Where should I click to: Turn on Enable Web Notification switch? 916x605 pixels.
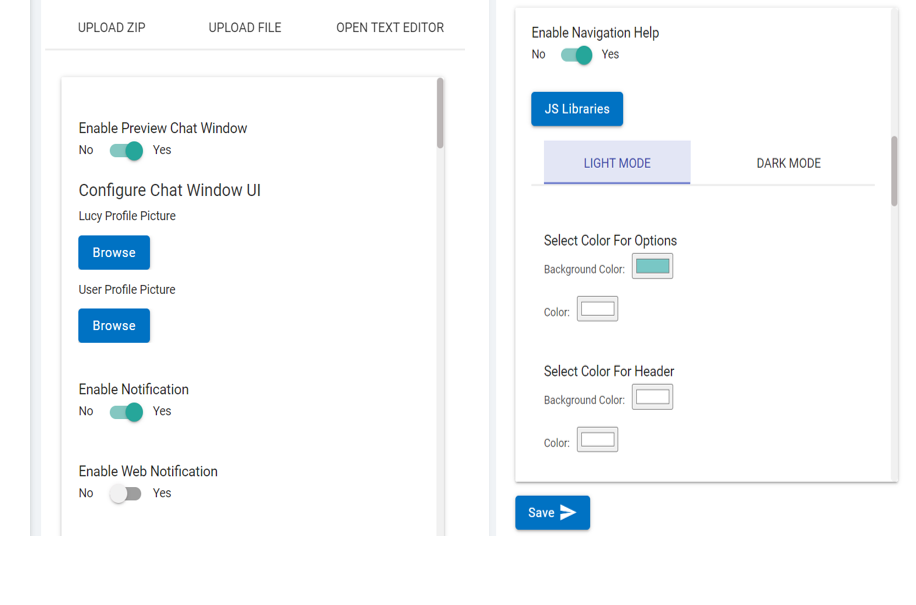pos(126,494)
